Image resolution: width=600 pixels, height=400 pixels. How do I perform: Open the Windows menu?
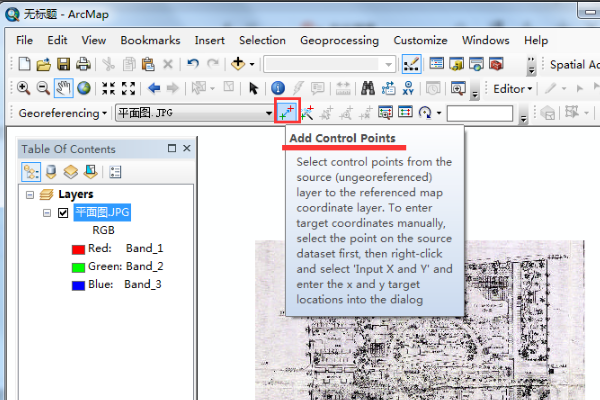tap(486, 40)
